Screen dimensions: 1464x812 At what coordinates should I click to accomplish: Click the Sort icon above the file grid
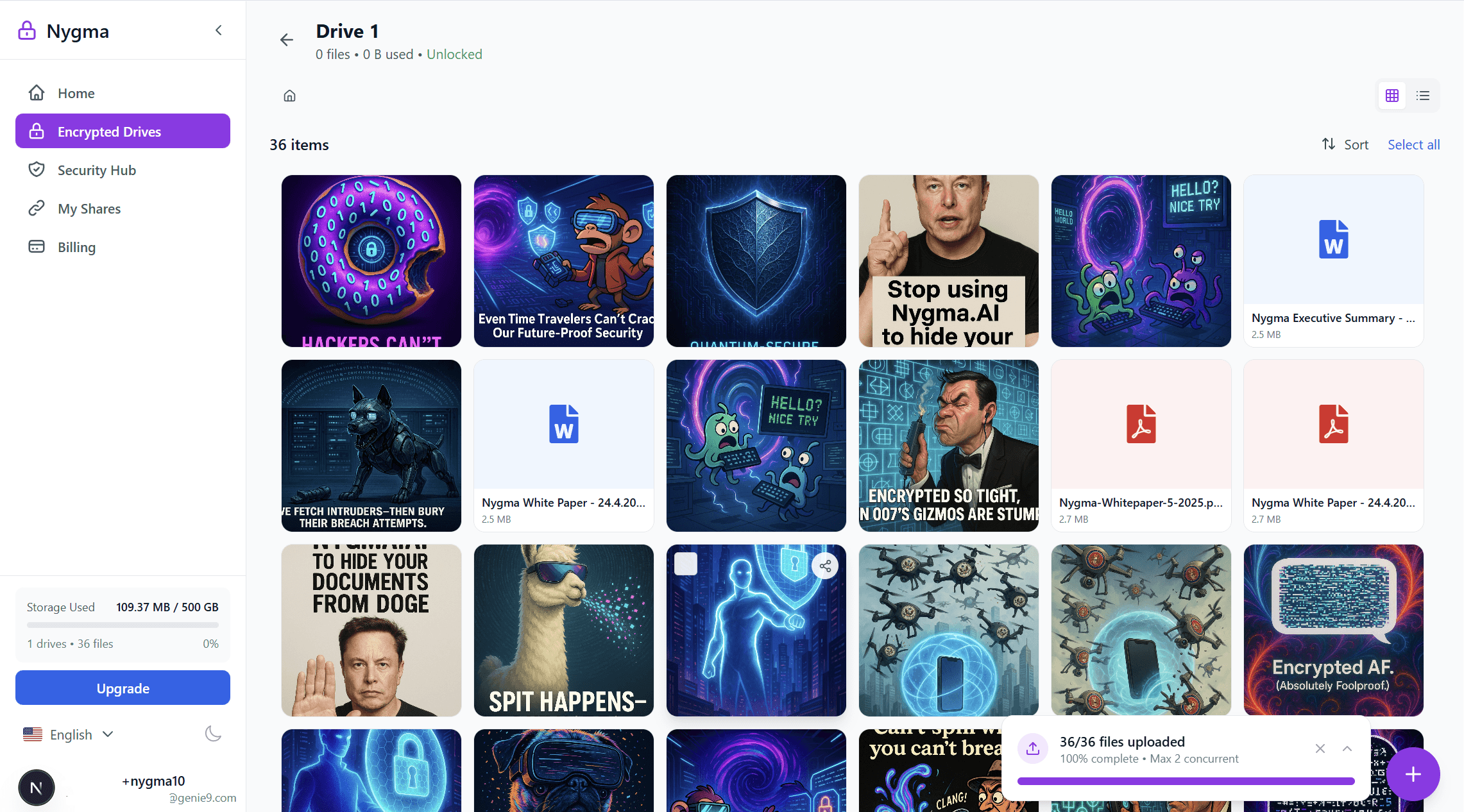tap(1329, 144)
